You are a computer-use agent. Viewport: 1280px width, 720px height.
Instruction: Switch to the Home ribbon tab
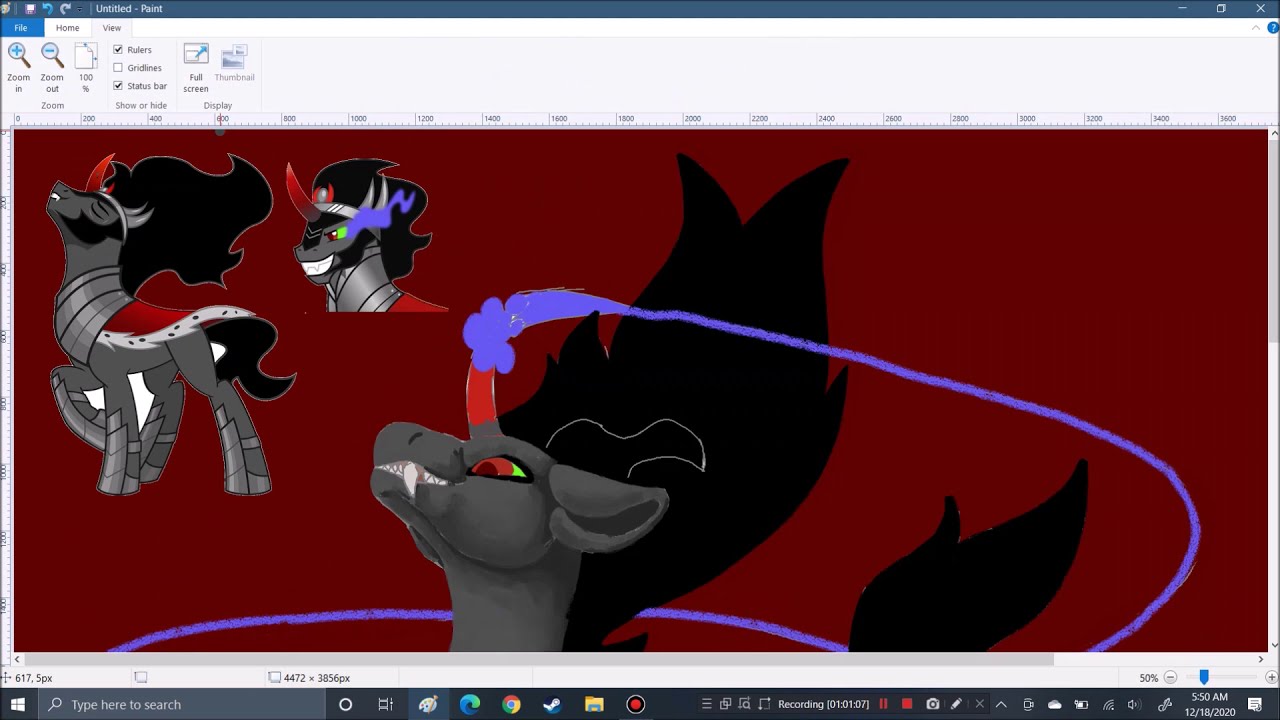point(67,28)
